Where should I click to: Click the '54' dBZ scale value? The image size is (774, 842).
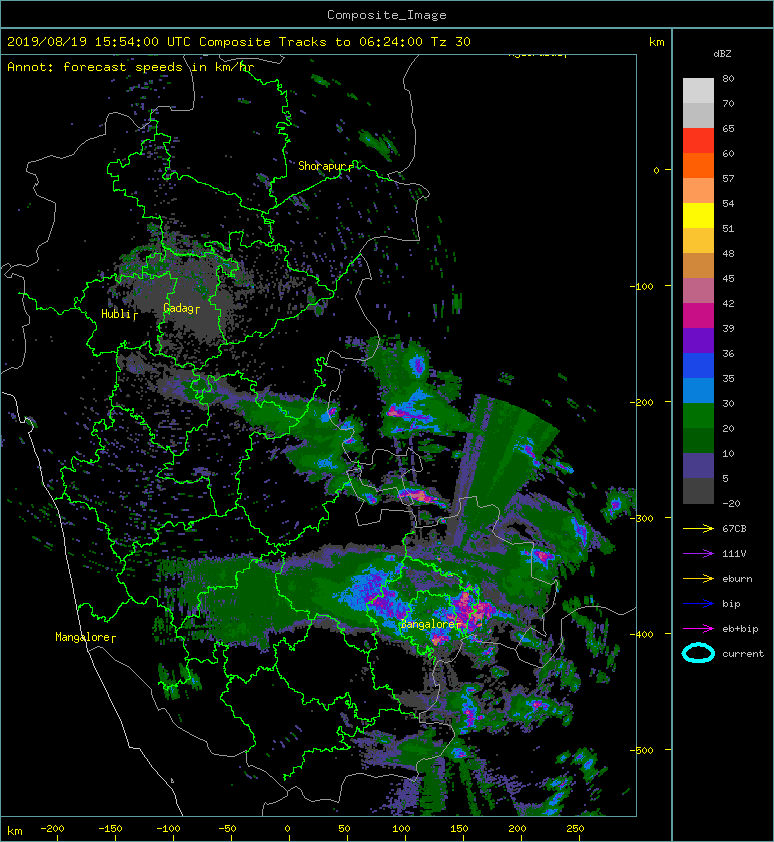coord(728,204)
